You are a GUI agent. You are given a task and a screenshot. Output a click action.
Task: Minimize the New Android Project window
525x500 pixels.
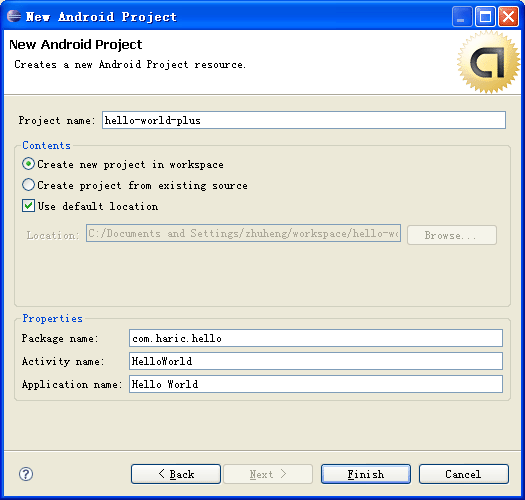[x=462, y=16]
